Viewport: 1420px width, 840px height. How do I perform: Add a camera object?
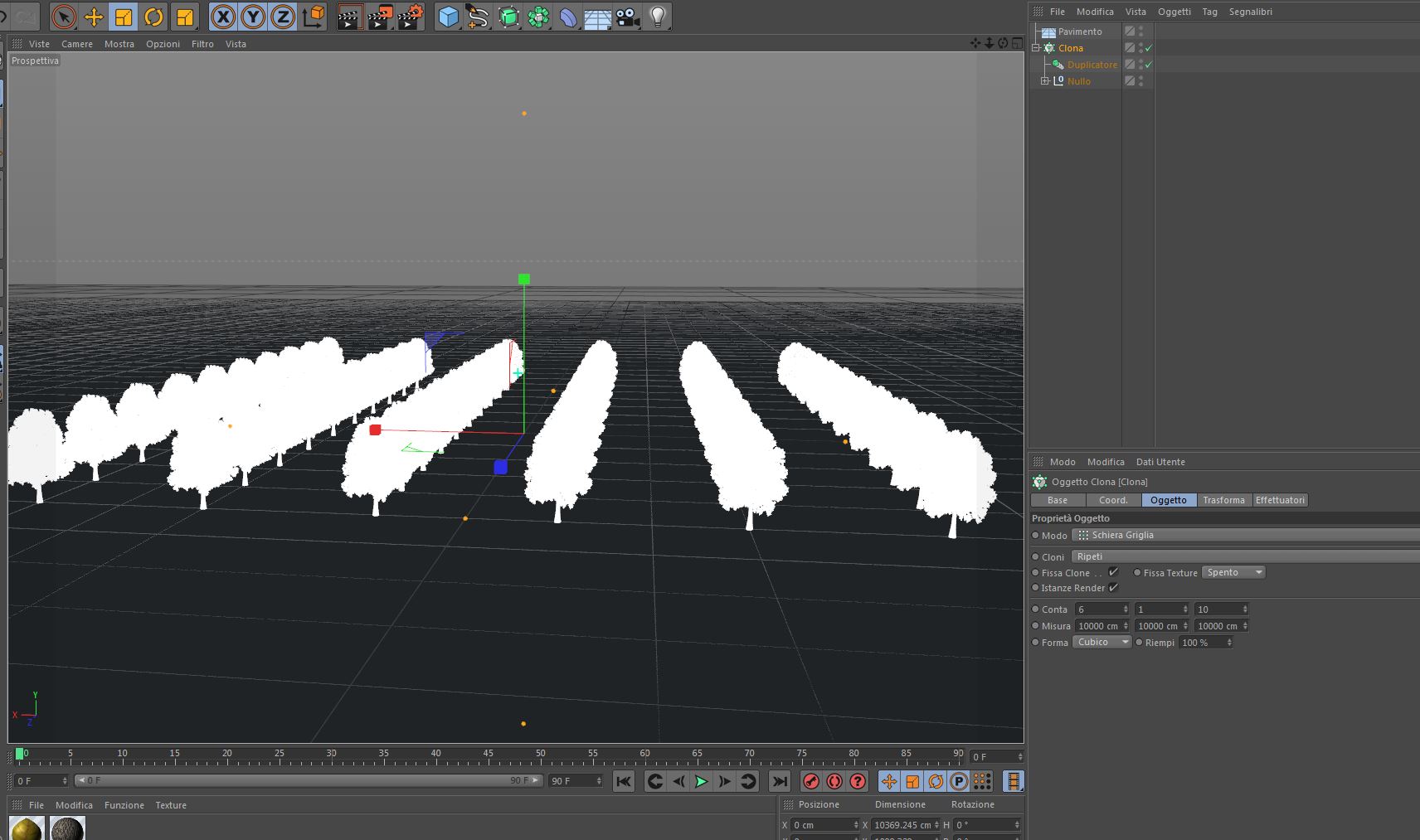(x=628, y=17)
